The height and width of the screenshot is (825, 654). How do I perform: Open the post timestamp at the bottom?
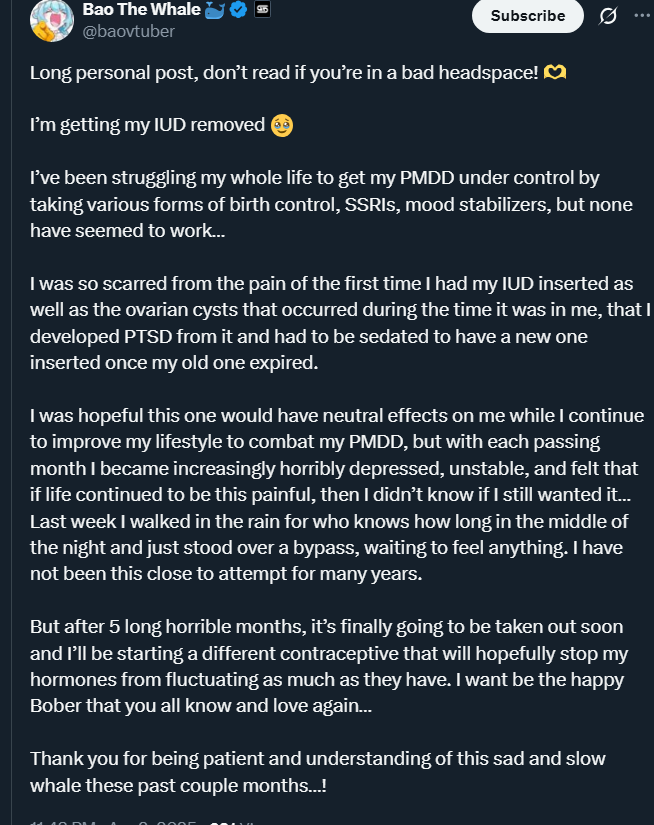[x=113, y=822]
